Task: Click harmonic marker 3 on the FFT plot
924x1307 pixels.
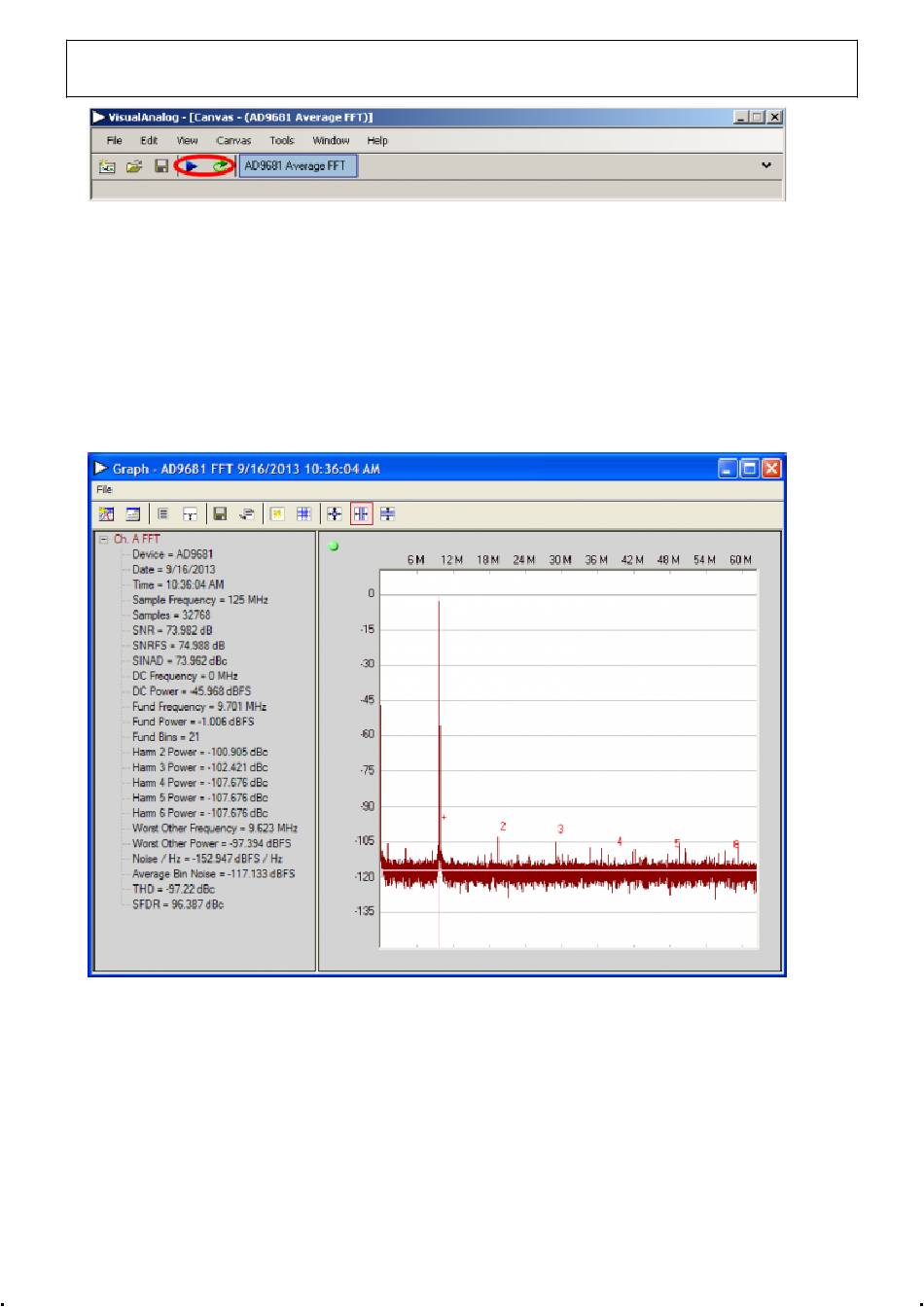Action: (x=560, y=830)
